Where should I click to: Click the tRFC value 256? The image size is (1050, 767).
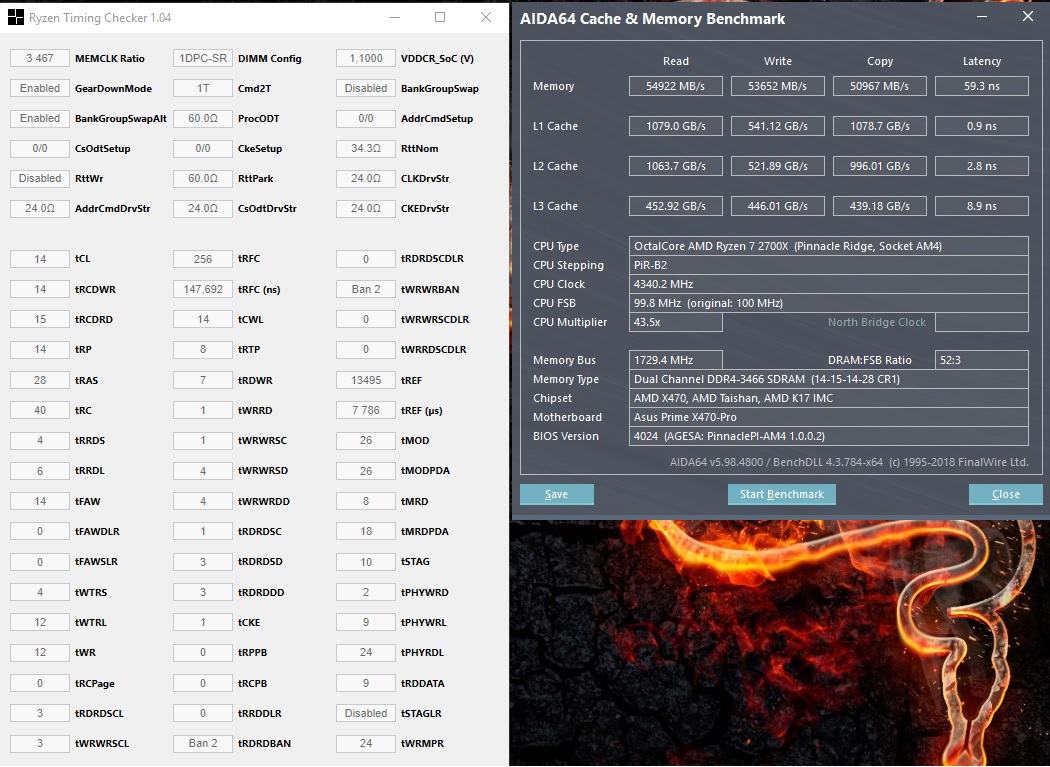click(202, 259)
